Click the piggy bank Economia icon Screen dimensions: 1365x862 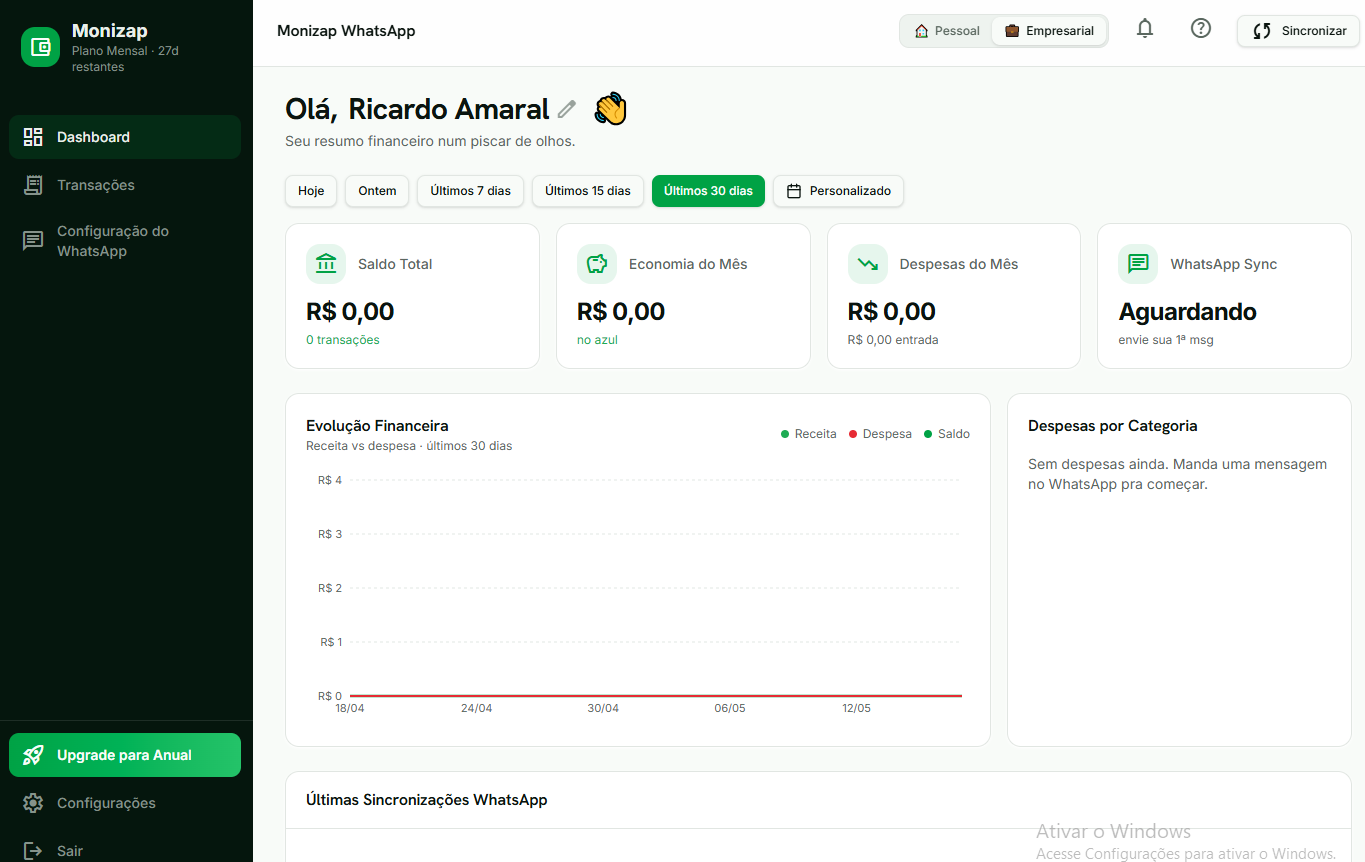point(597,264)
